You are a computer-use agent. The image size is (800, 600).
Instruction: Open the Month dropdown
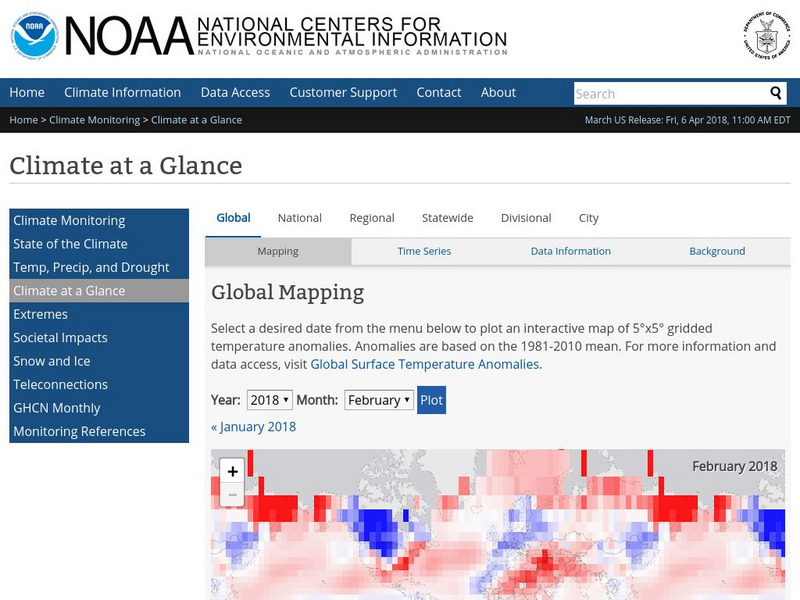pos(378,400)
